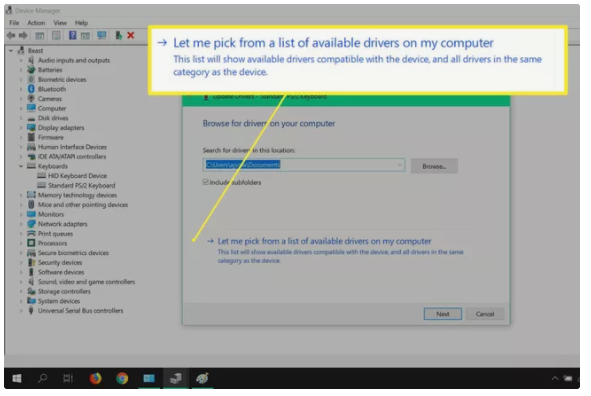Select the Batteries category icon
591x396 pixels.
[x=31, y=70]
